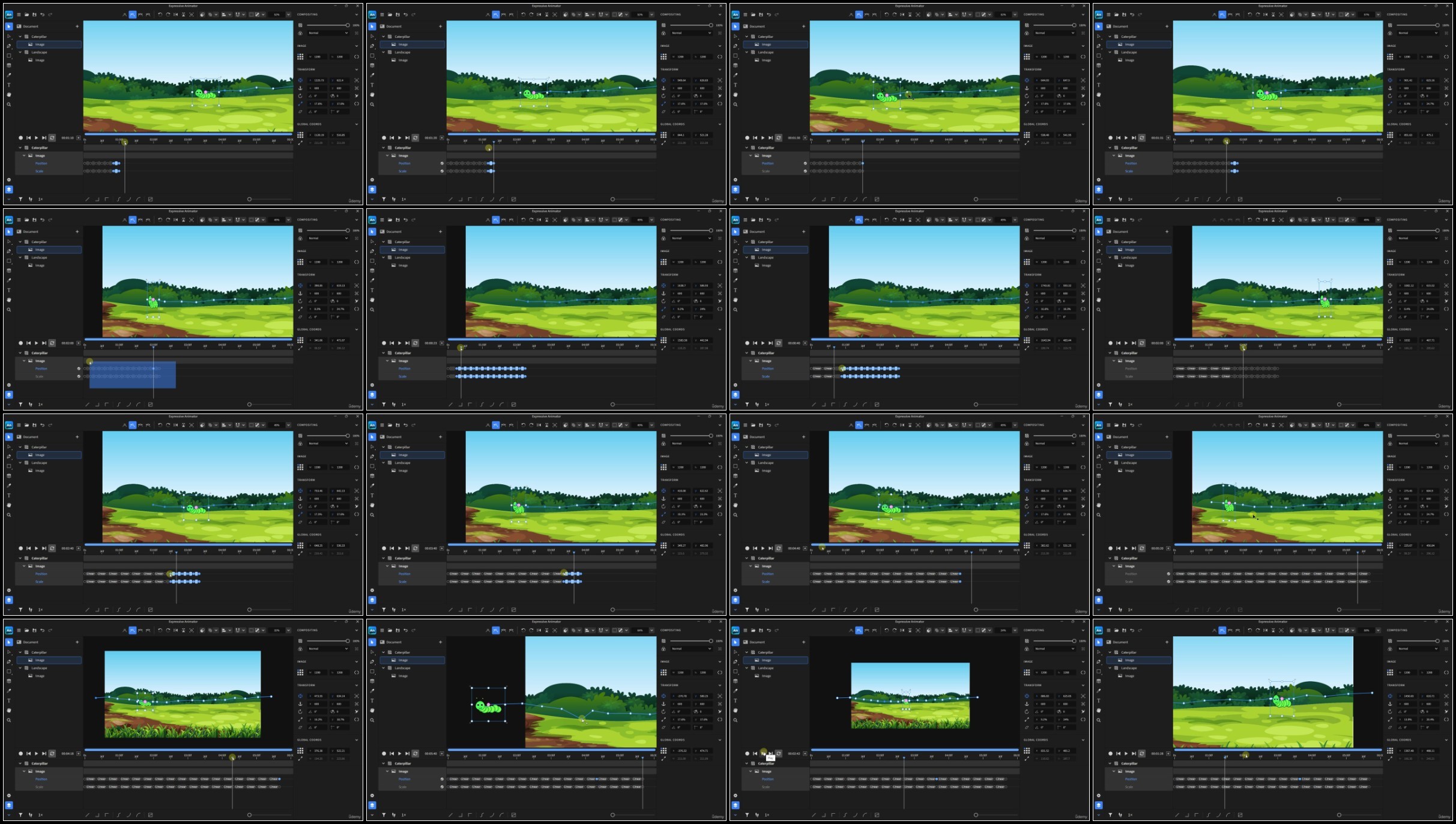This screenshot has width=1456, height=824.
Task: Click the blue selection box in the timeline
Action: coord(133,374)
